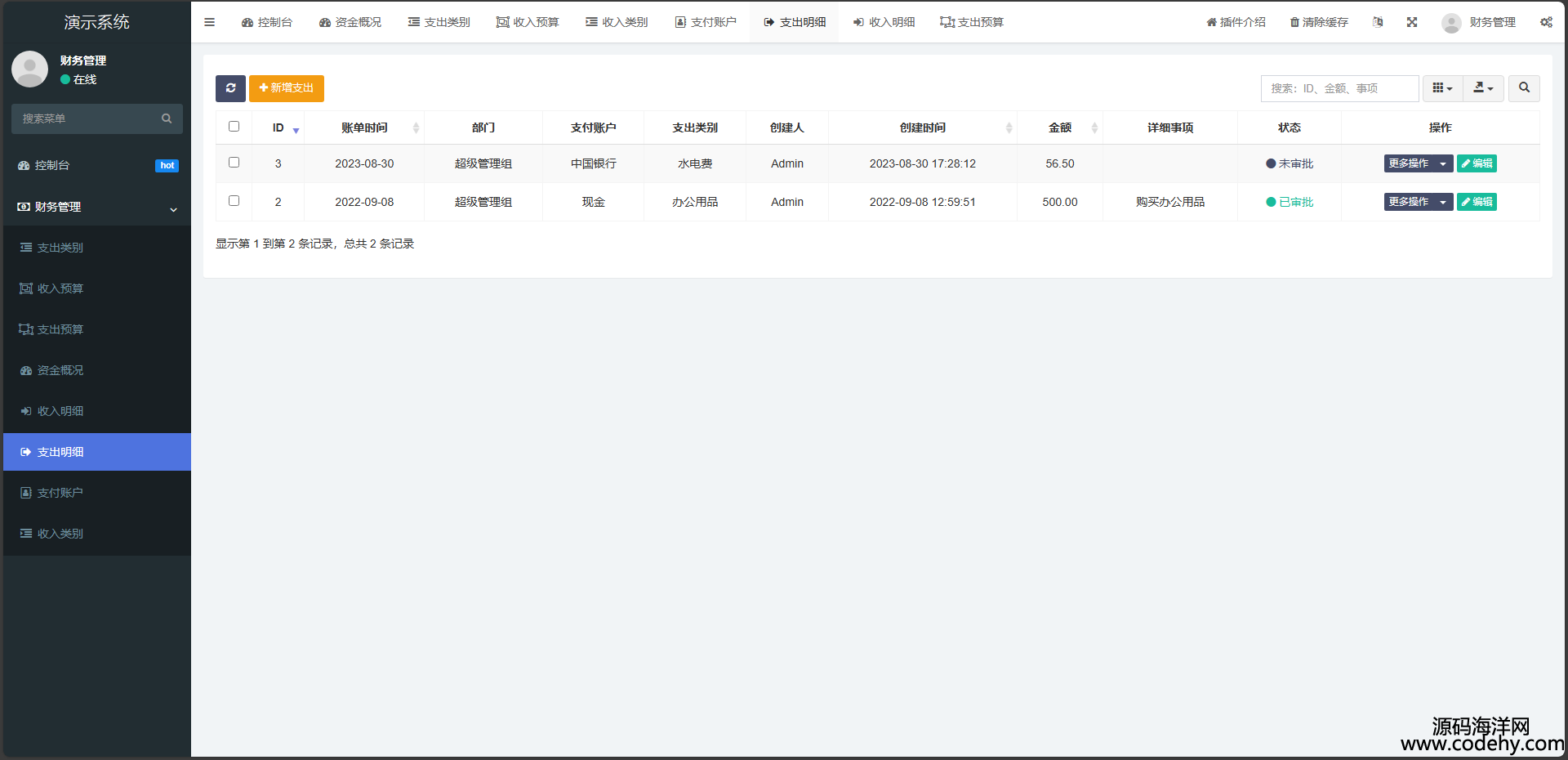Screen dimensions: 1568x760
Task: Click the 新增支出 button
Action: click(x=287, y=88)
